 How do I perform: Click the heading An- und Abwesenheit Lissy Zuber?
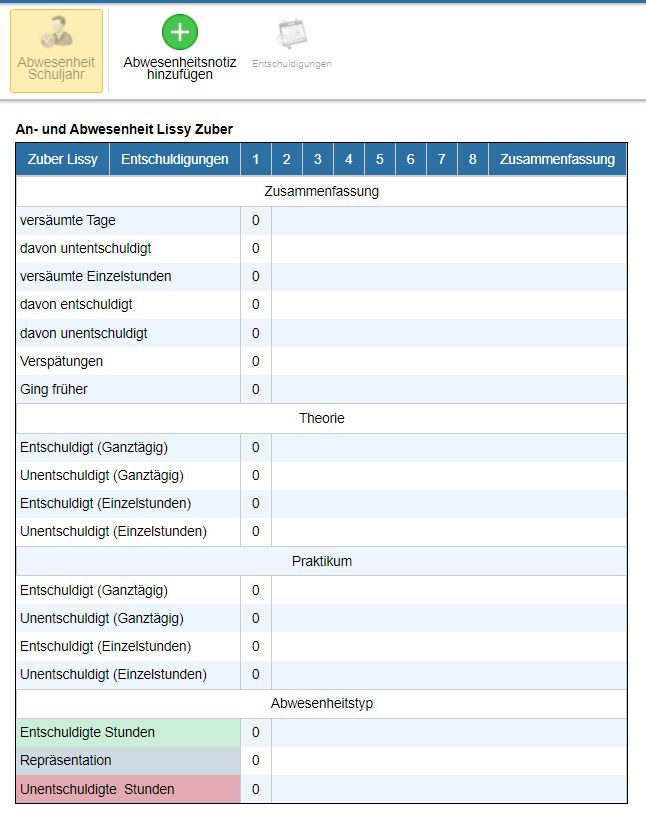[124, 129]
